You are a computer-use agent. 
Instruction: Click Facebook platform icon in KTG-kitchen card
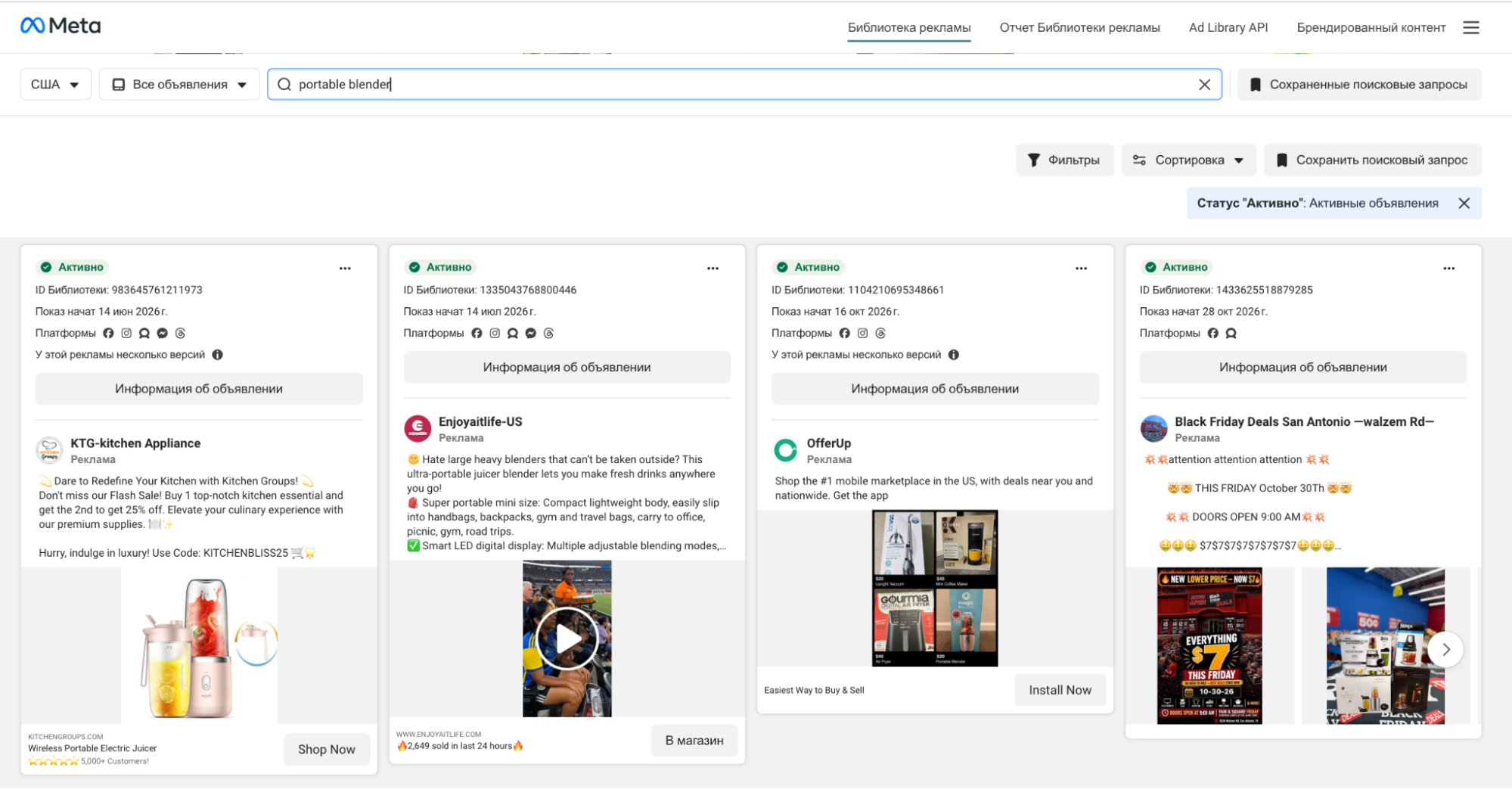coord(108,333)
